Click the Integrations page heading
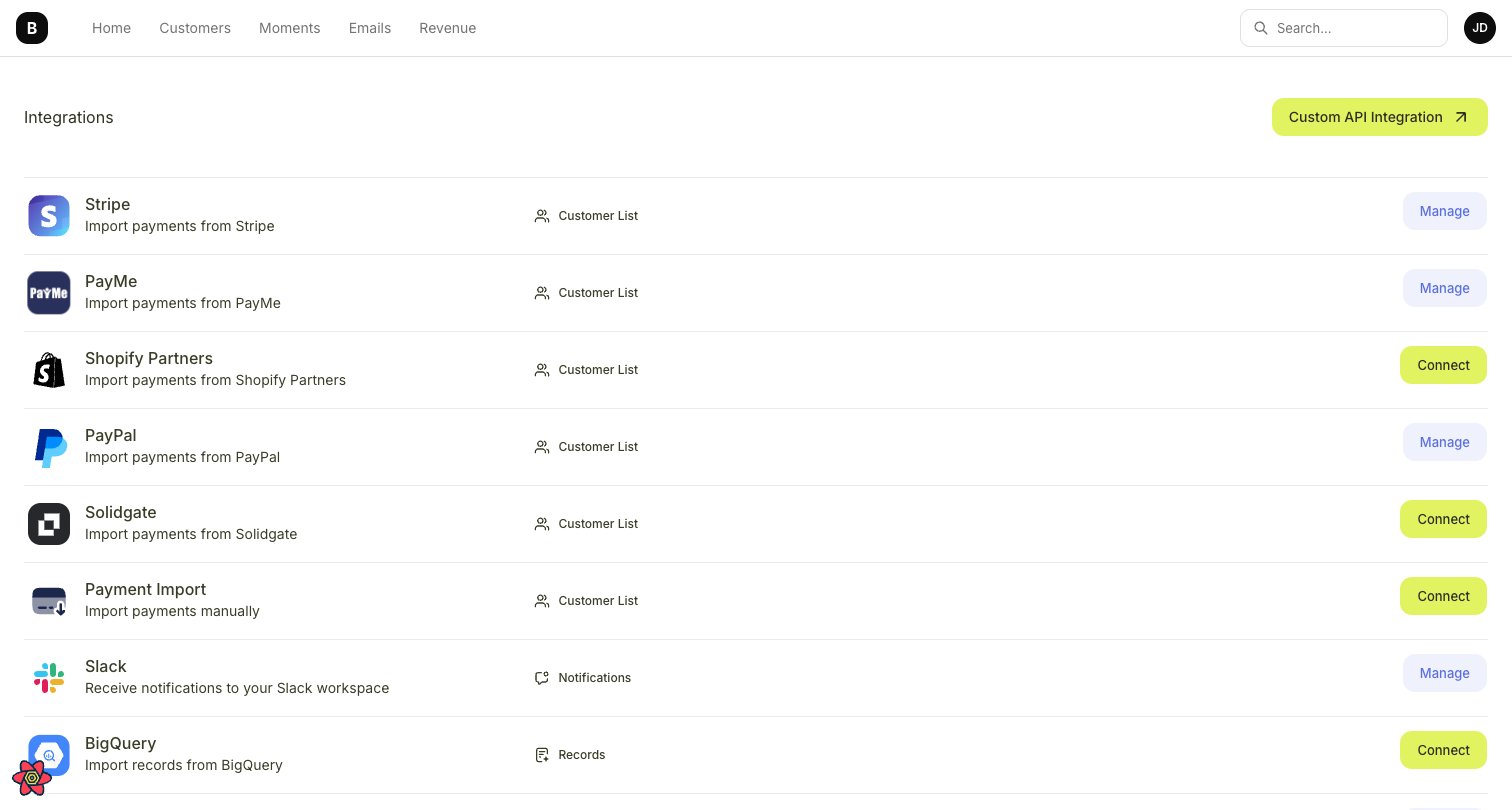This screenshot has width=1512, height=810. [69, 117]
